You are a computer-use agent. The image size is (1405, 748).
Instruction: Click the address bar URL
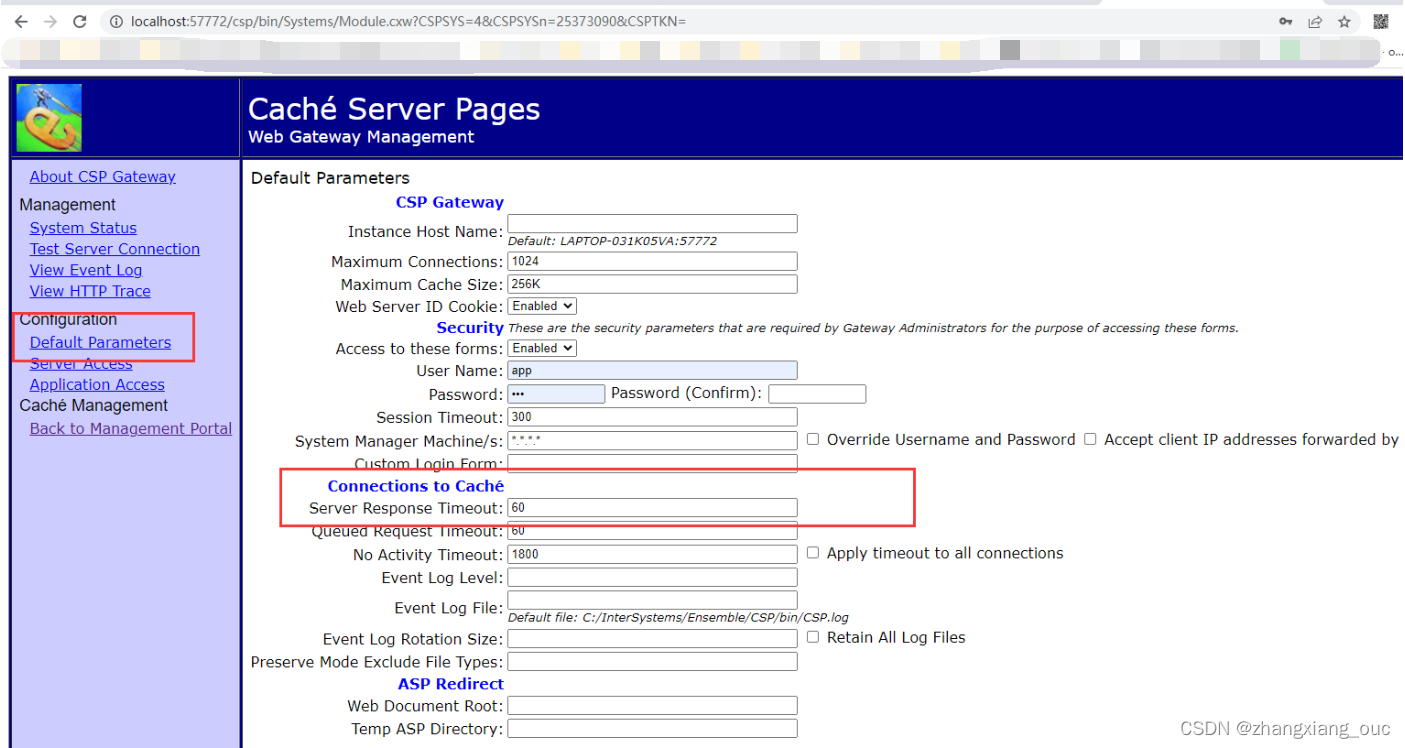tap(408, 21)
